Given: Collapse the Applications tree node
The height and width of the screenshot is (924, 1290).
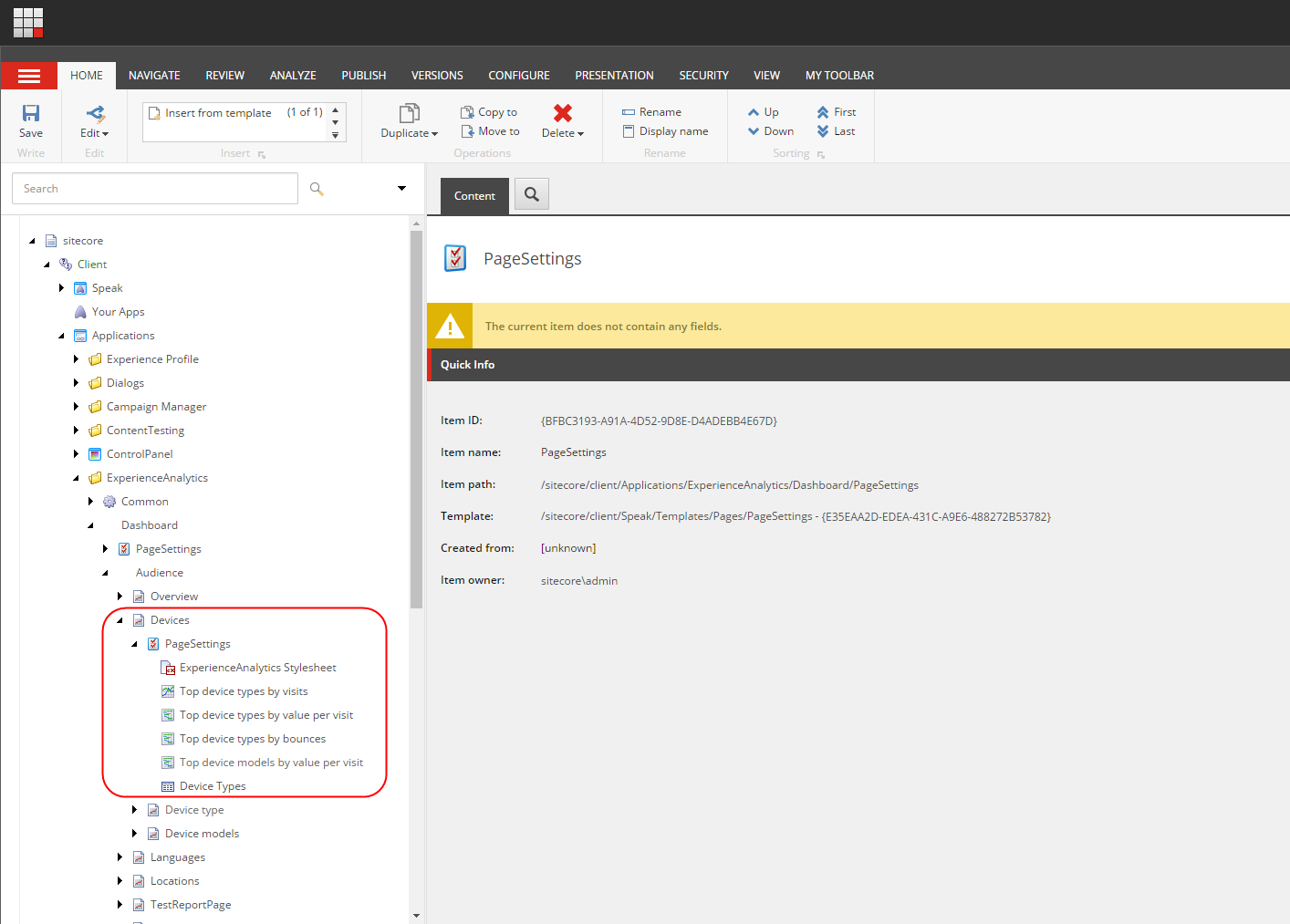Looking at the screenshot, I should pyautogui.click(x=61, y=336).
